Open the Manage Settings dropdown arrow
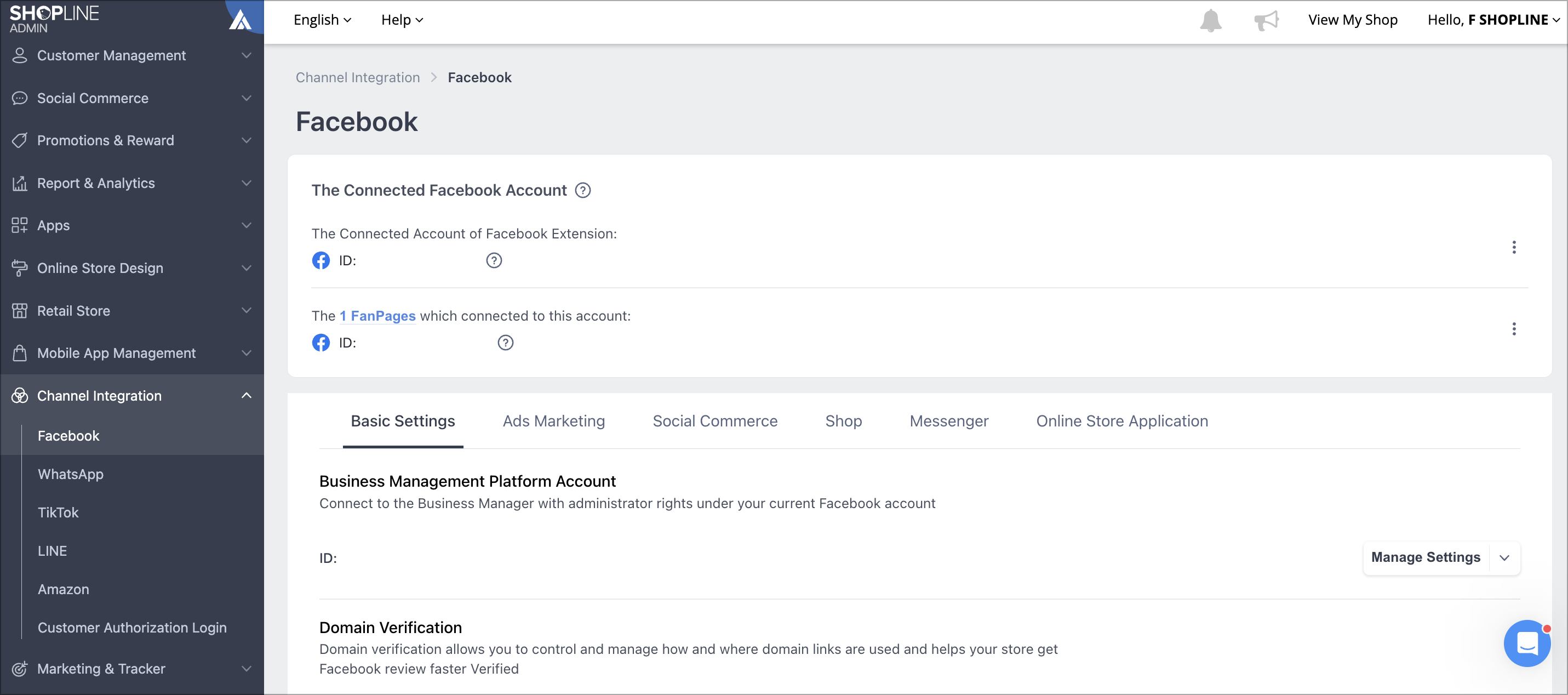This screenshot has height=695, width=1568. point(1503,558)
